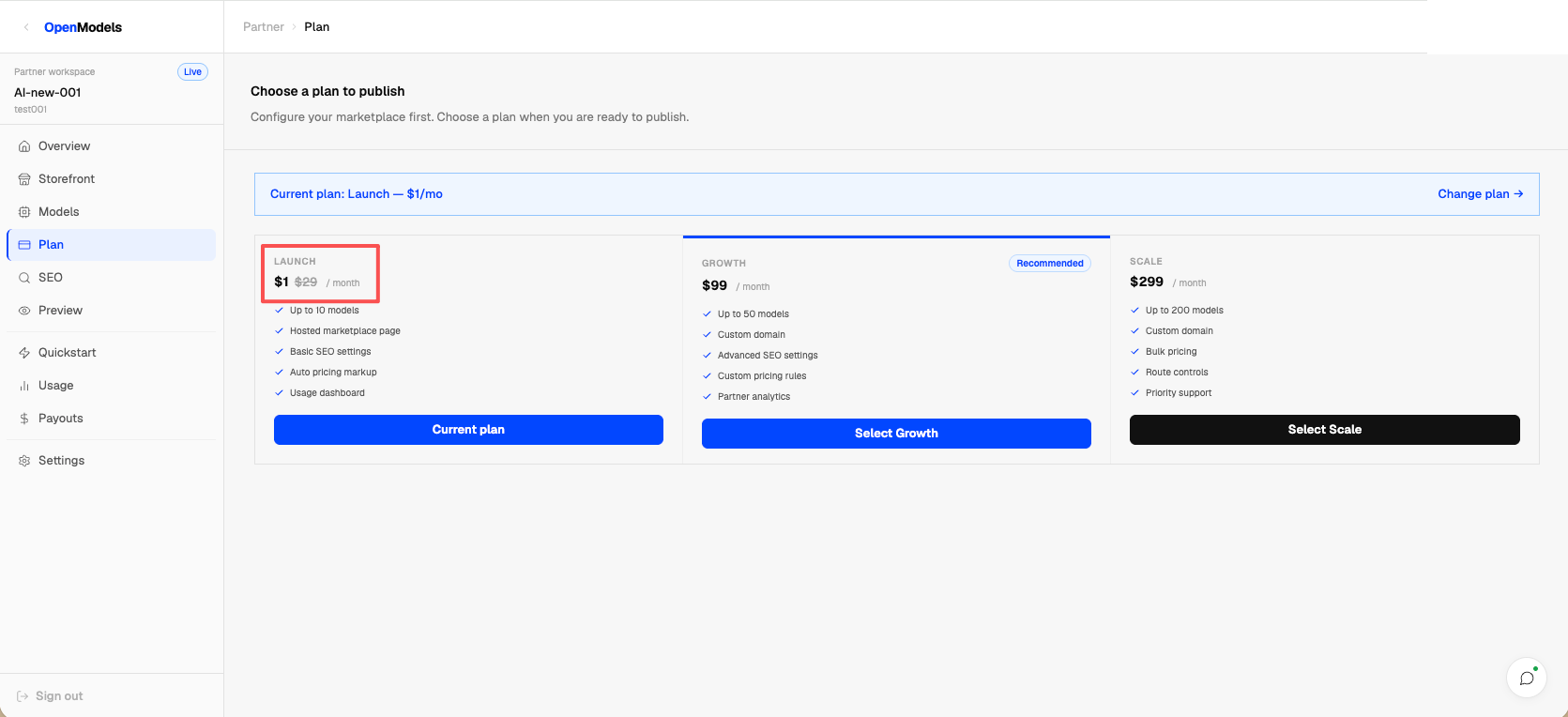Click the Partner breadcrumb link

pos(264,27)
